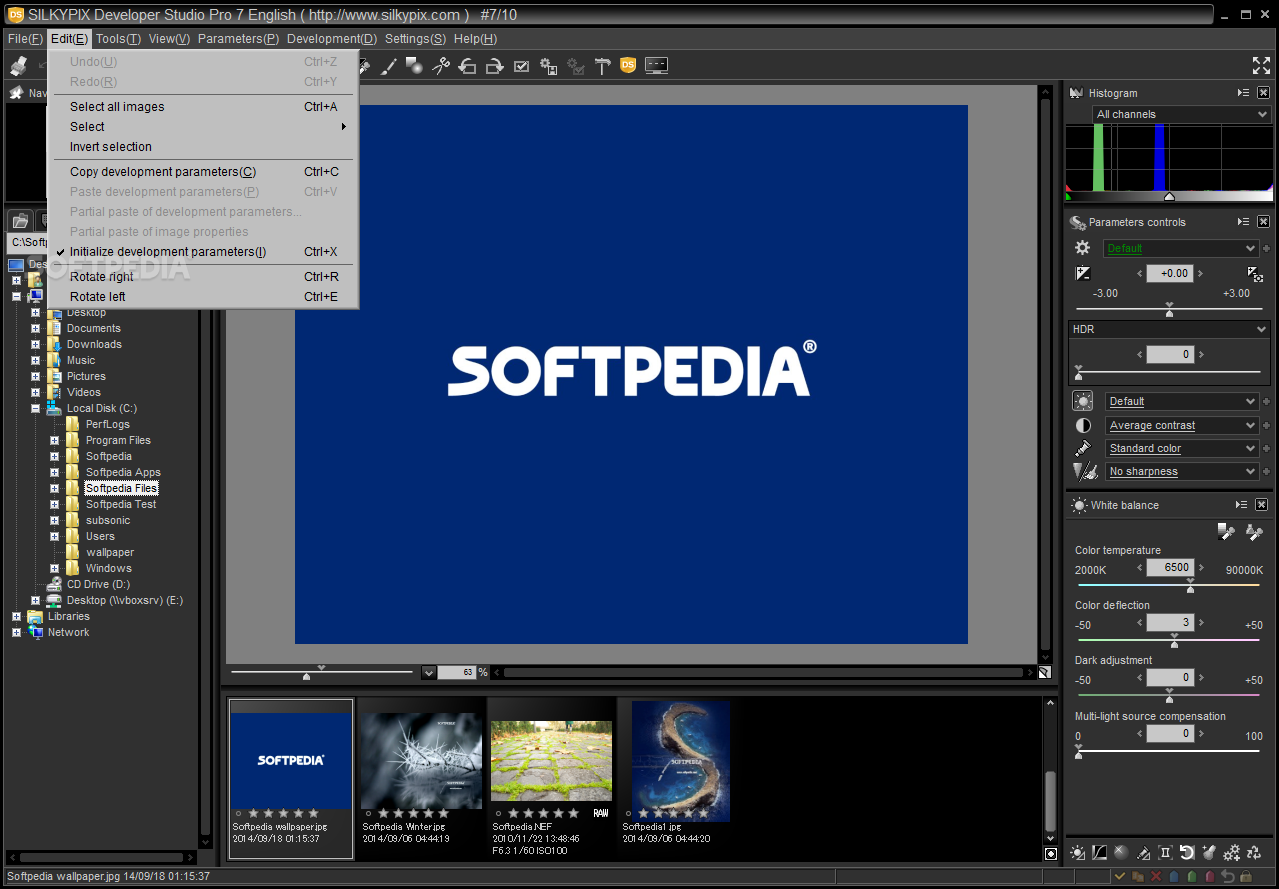This screenshot has width=1279, height=889.
Task: Click the blue tag marker in status bar
Action: (x=1174, y=877)
